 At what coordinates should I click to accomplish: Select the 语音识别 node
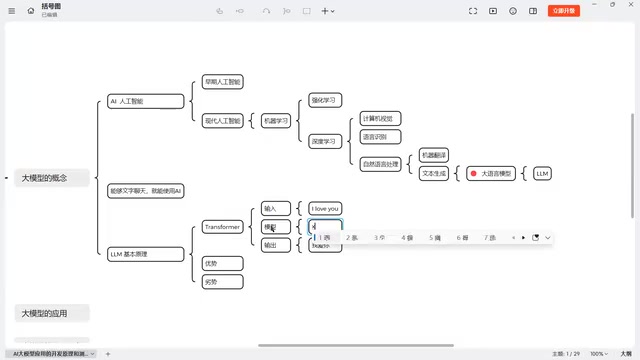(380, 137)
